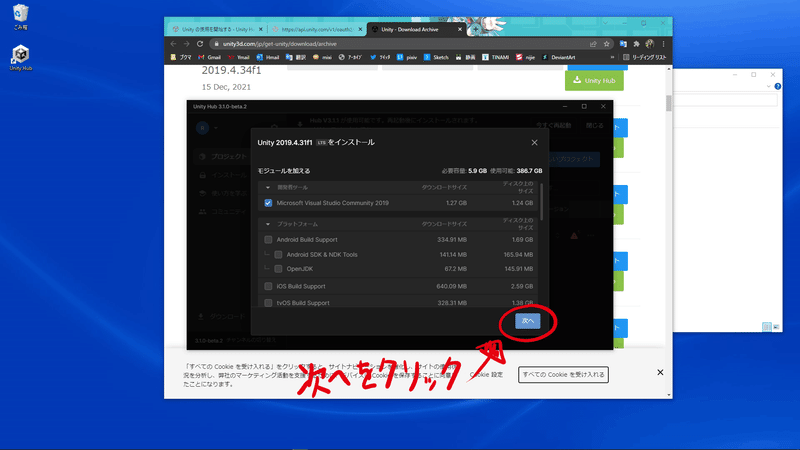The image size is (800, 450).
Task: Open the mixi bookmark
Action: (322, 58)
